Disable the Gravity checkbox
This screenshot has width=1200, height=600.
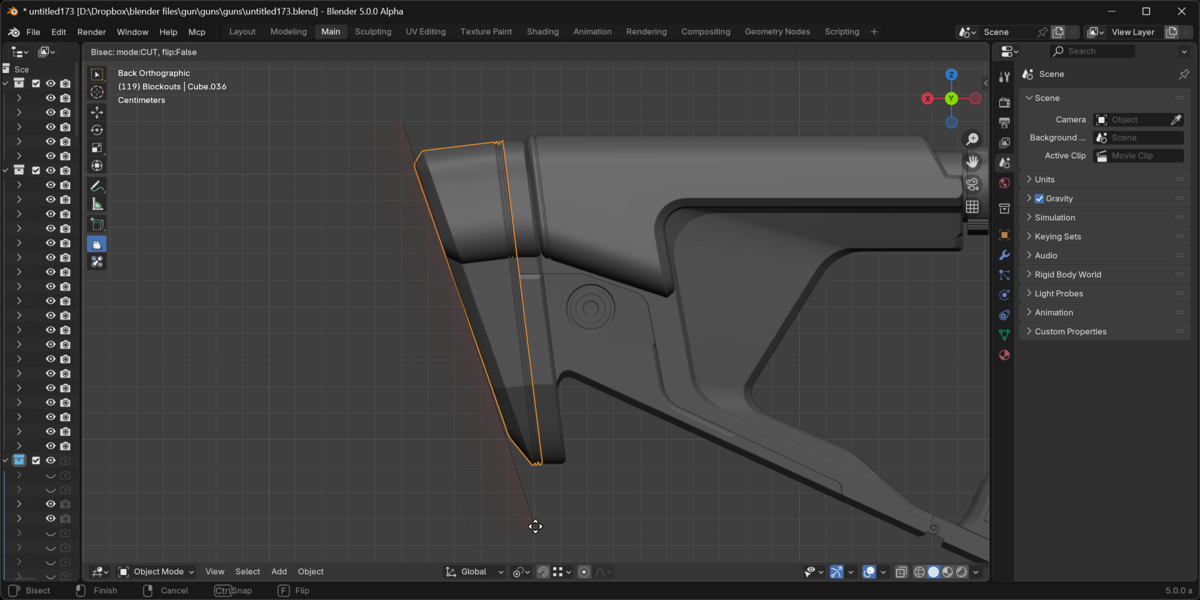[1040, 198]
